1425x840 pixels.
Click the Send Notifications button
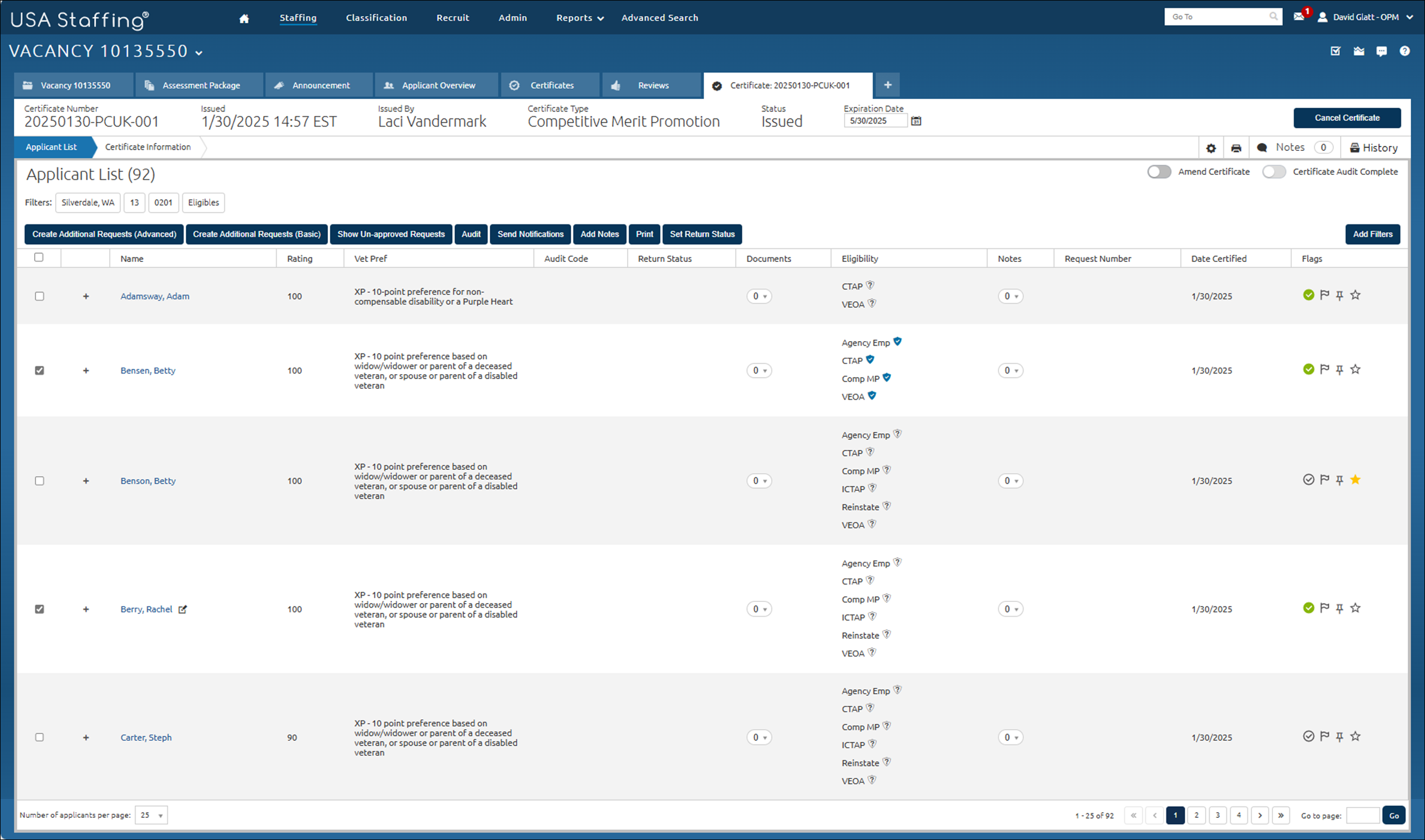click(x=530, y=234)
